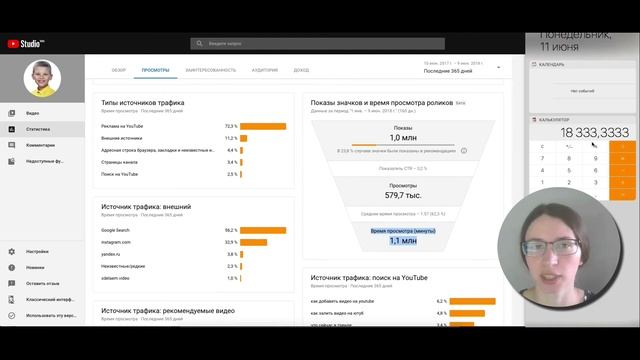The width and height of the screenshot is (640, 360).
Task: Click the info icon under Показы
Action: (x=464, y=151)
